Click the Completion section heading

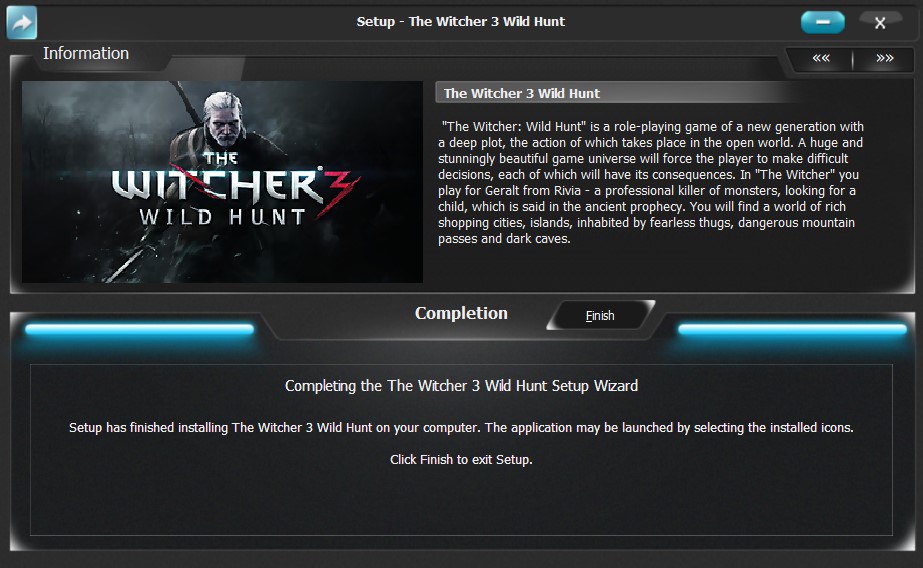(x=461, y=313)
